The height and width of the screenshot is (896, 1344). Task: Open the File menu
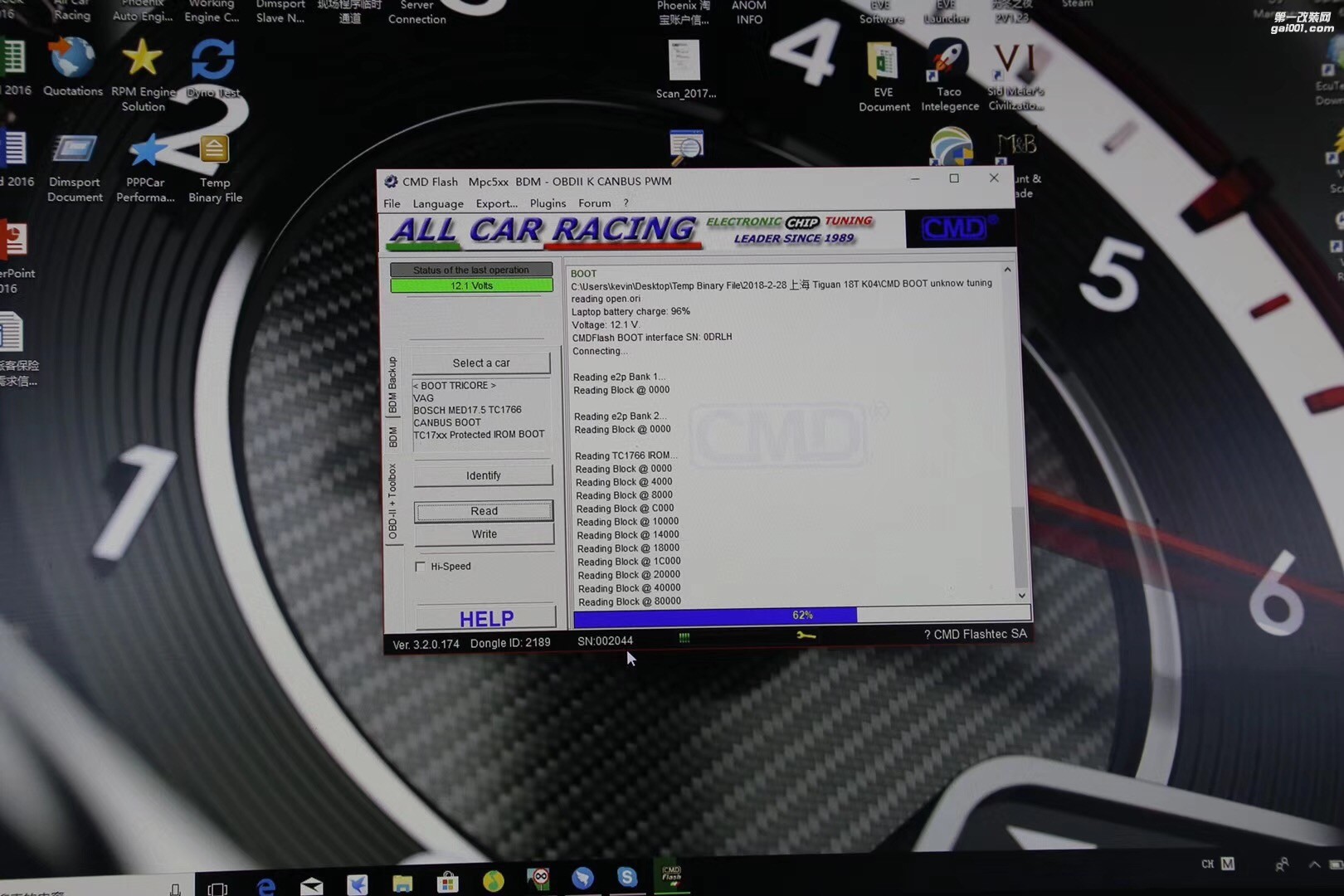pyautogui.click(x=392, y=203)
